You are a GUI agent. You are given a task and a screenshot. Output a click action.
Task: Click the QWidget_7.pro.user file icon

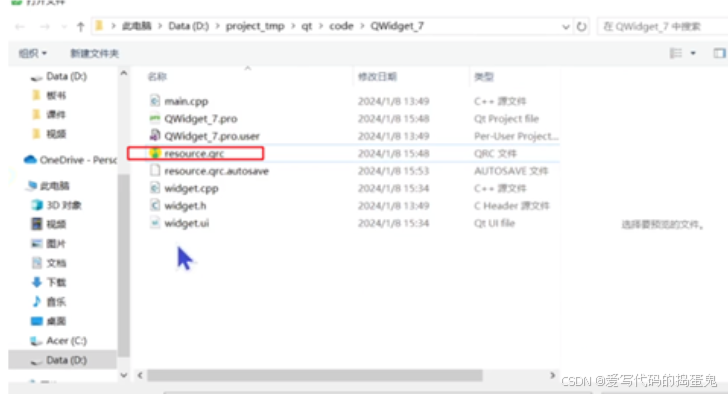click(x=155, y=136)
